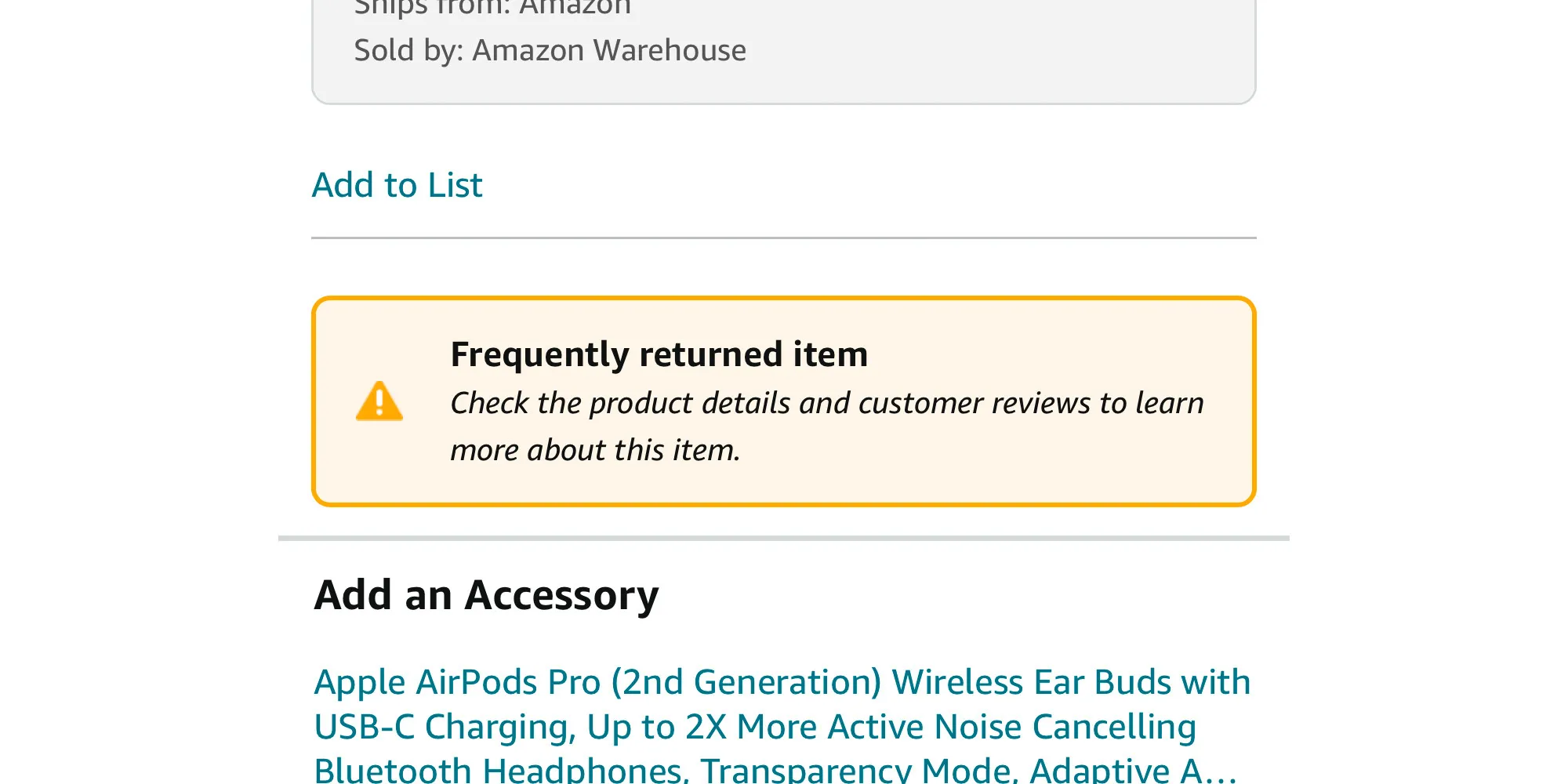Click the italic text about checking product details
The width and height of the screenshot is (1568, 784).
click(x=826, y=403)
